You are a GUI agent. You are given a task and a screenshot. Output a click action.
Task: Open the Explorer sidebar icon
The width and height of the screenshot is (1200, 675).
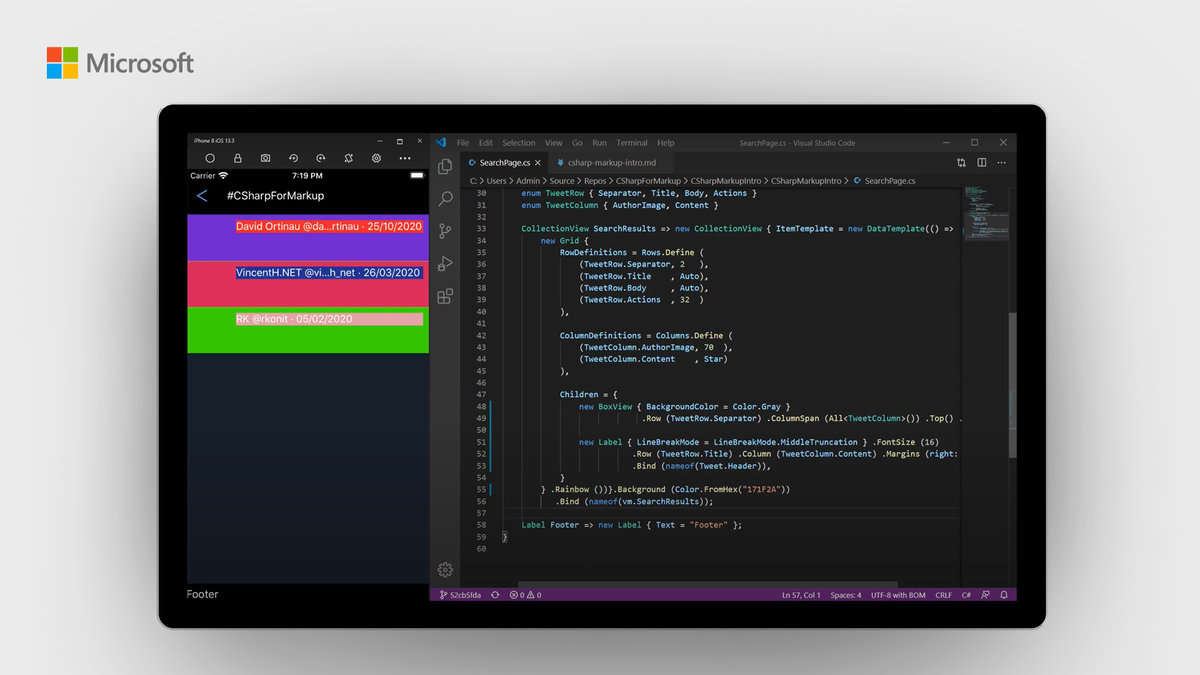(x=445, y=166)
